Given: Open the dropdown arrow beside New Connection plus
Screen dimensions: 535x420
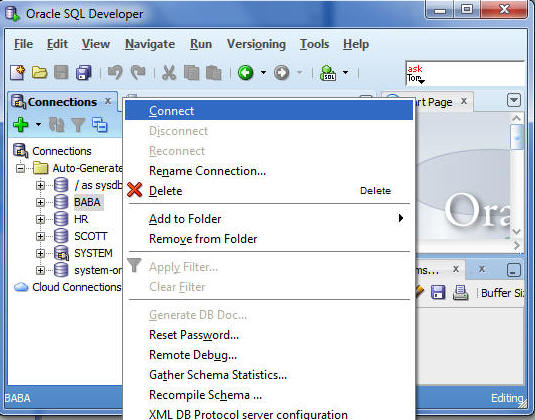Looking at the screenshot, I should coord(38,125).
